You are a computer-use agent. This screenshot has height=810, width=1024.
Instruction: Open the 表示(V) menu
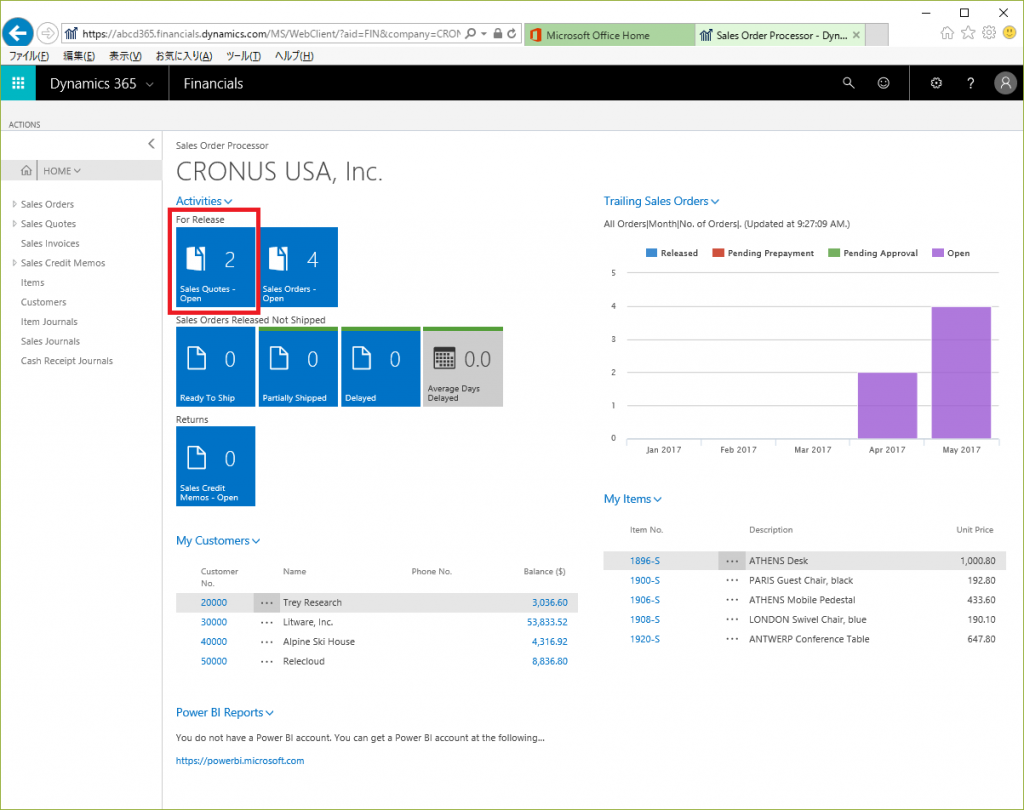[x=125, y=56]
